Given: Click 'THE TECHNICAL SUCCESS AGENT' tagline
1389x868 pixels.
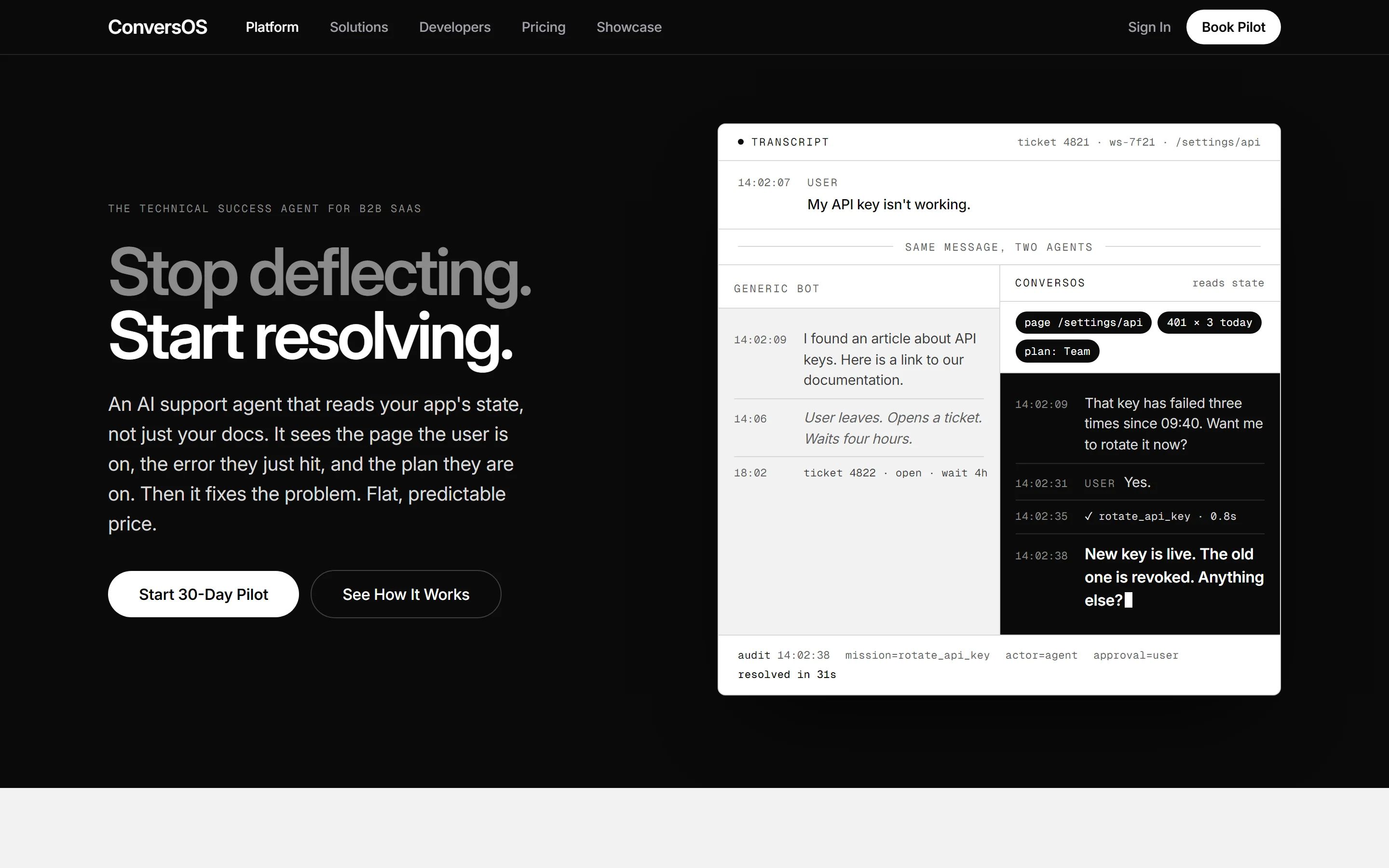Looking at the screenshot, I should [265, 208].
